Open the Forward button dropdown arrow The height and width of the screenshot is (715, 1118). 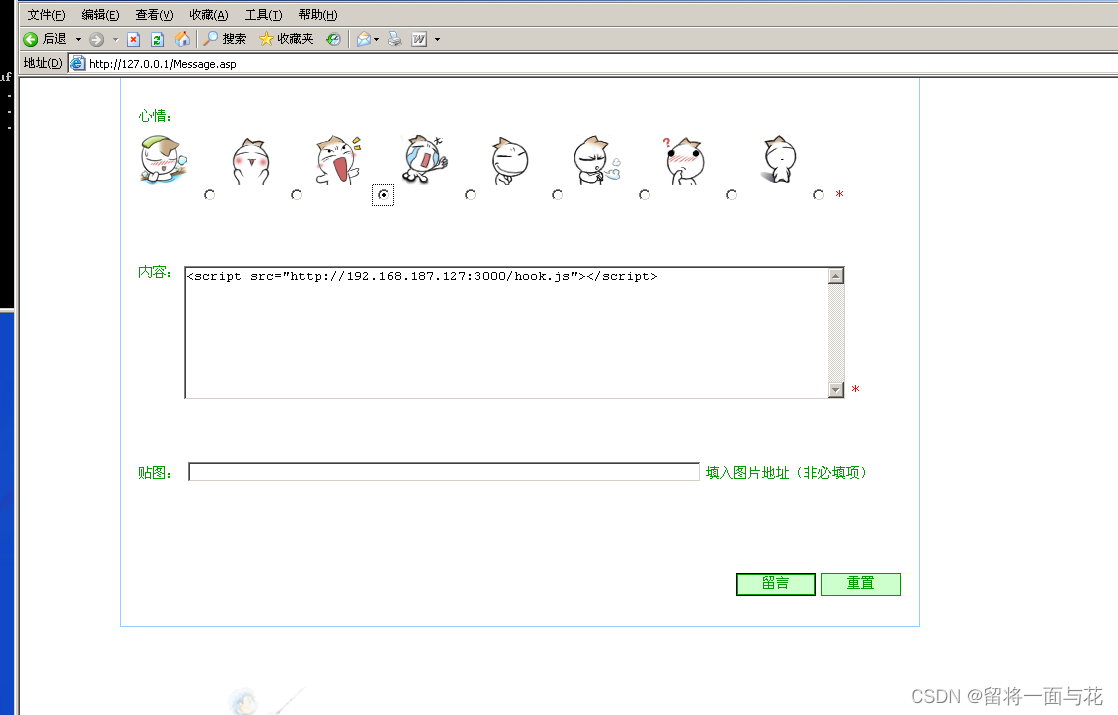coord(113,39)
